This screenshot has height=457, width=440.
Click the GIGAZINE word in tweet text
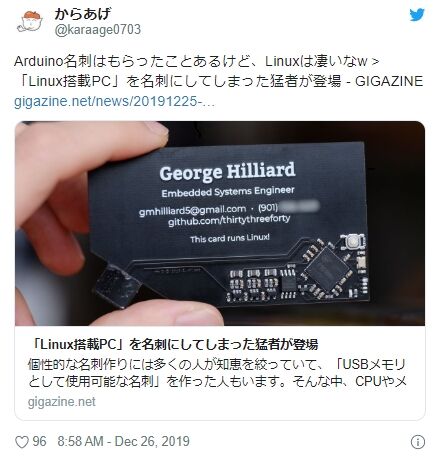click(389, 81)
